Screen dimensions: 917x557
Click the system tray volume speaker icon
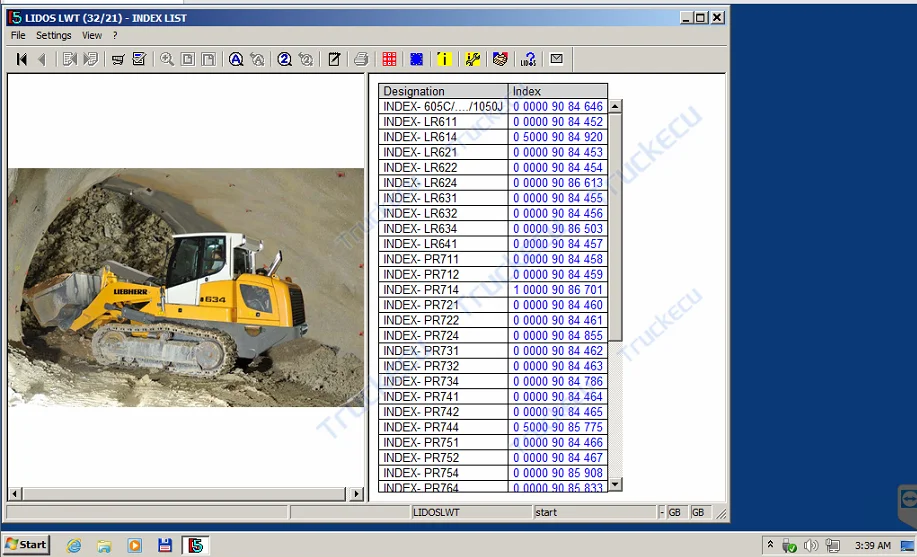click(811, 546)
